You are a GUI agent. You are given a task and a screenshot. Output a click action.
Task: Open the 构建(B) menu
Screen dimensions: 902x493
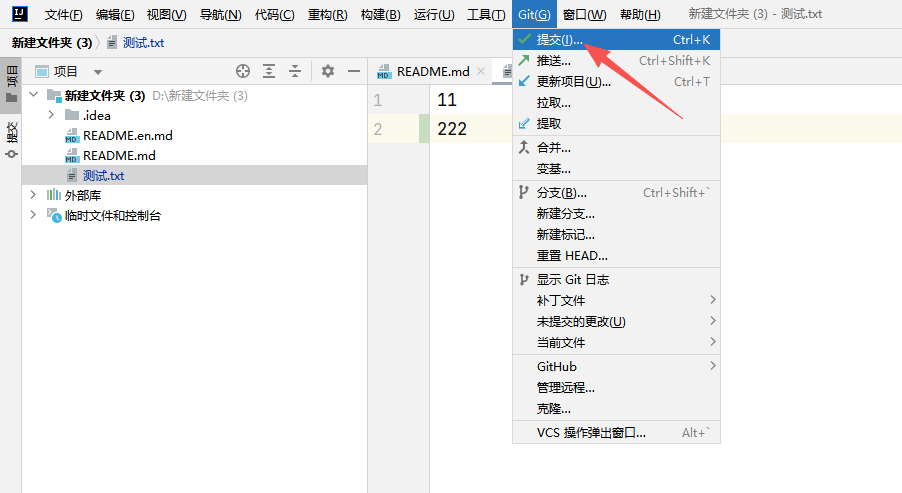tap(380, 14)
